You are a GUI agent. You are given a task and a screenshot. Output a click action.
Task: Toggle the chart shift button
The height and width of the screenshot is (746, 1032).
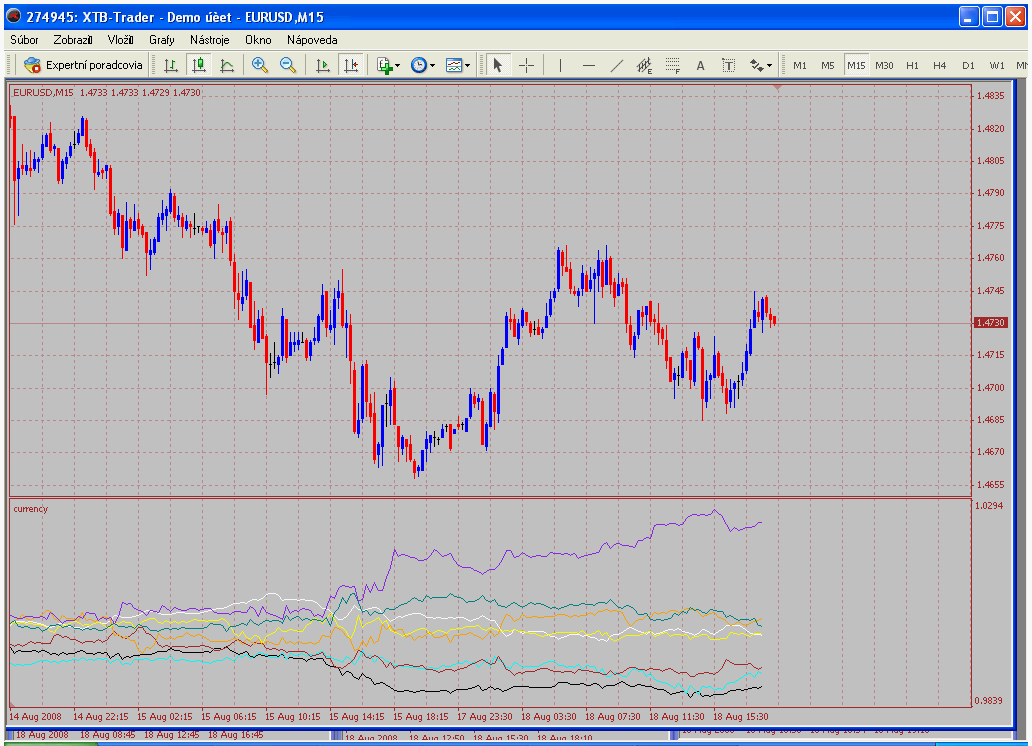350,65
